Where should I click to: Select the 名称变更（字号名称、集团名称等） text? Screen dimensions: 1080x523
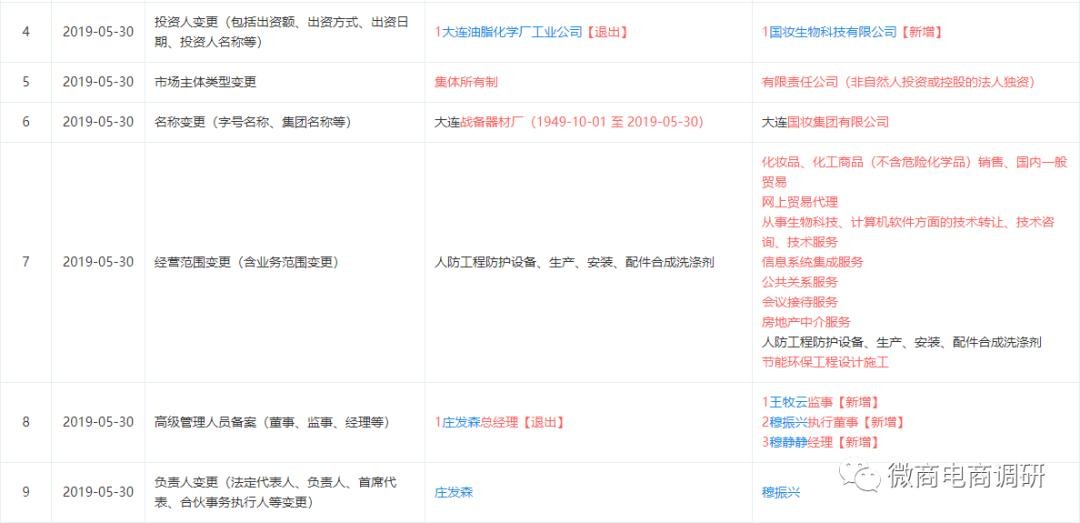click(253, 122)
